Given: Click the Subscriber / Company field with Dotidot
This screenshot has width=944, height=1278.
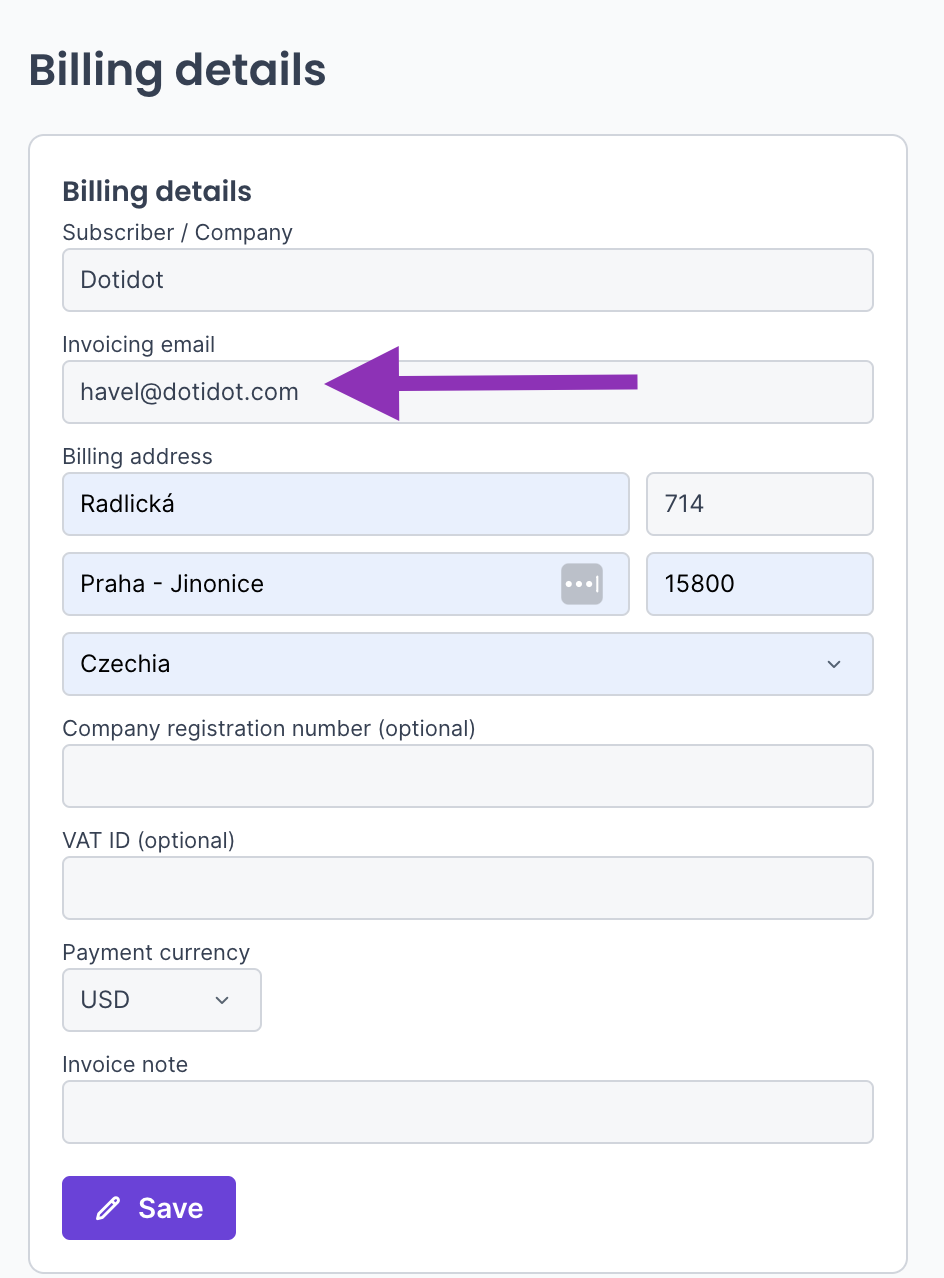Looking at the screenshot, I should (x=468, y=280).
